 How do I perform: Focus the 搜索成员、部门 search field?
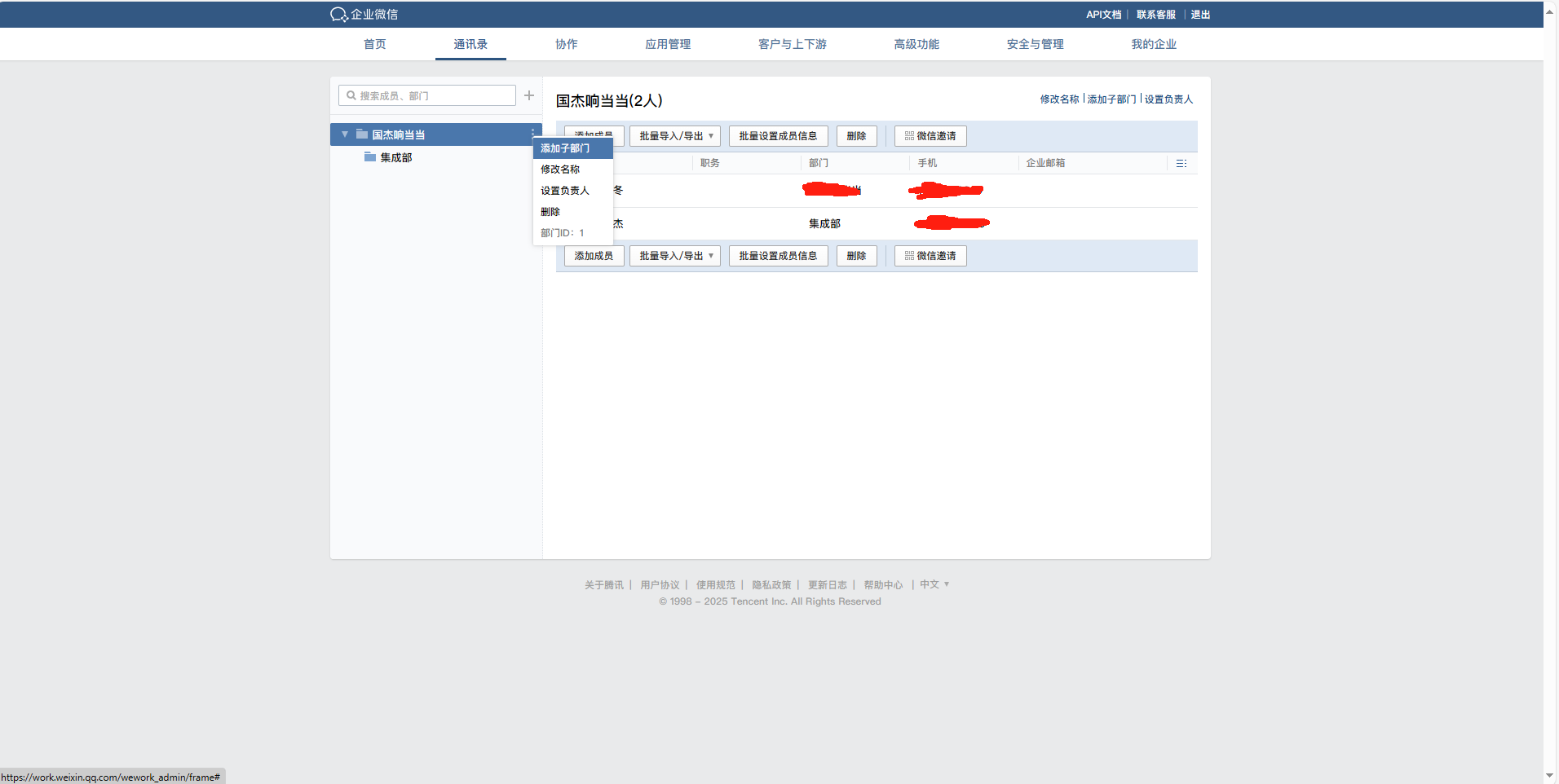pyautogui.click(x=427, y=95)
